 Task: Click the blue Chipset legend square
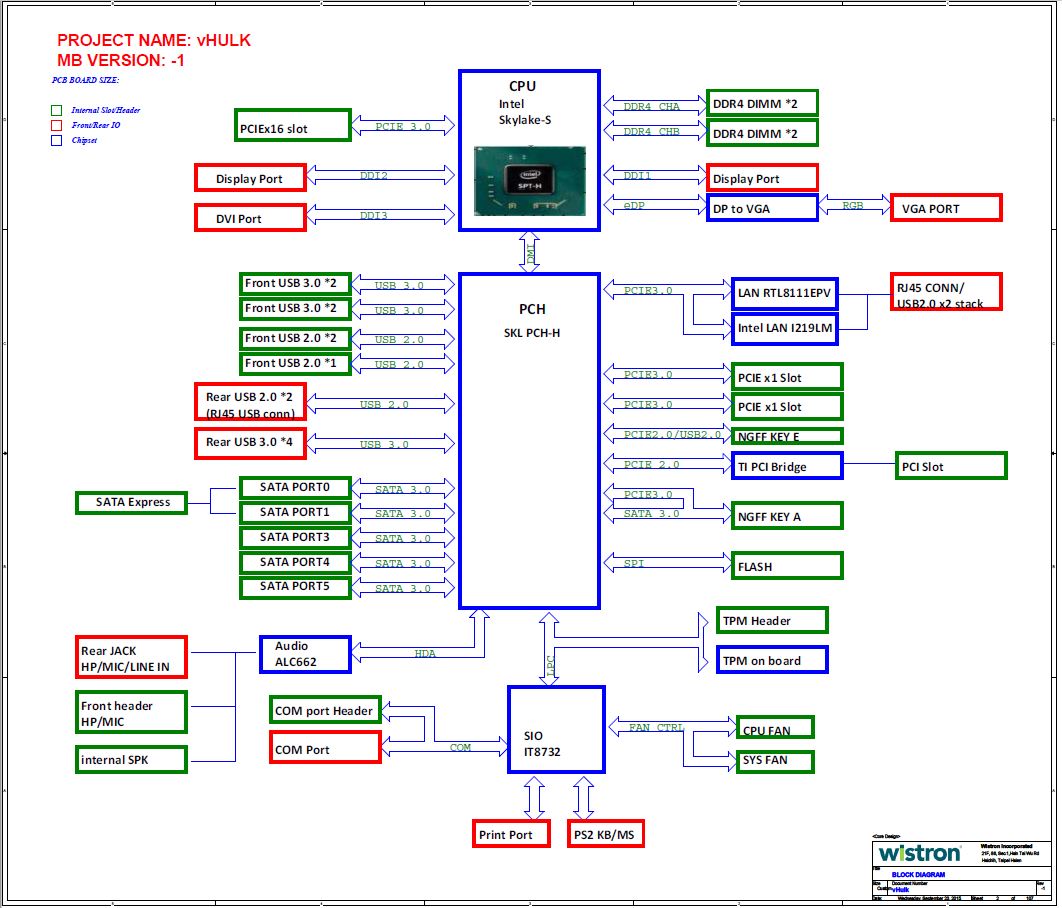[x=56, y=140]
